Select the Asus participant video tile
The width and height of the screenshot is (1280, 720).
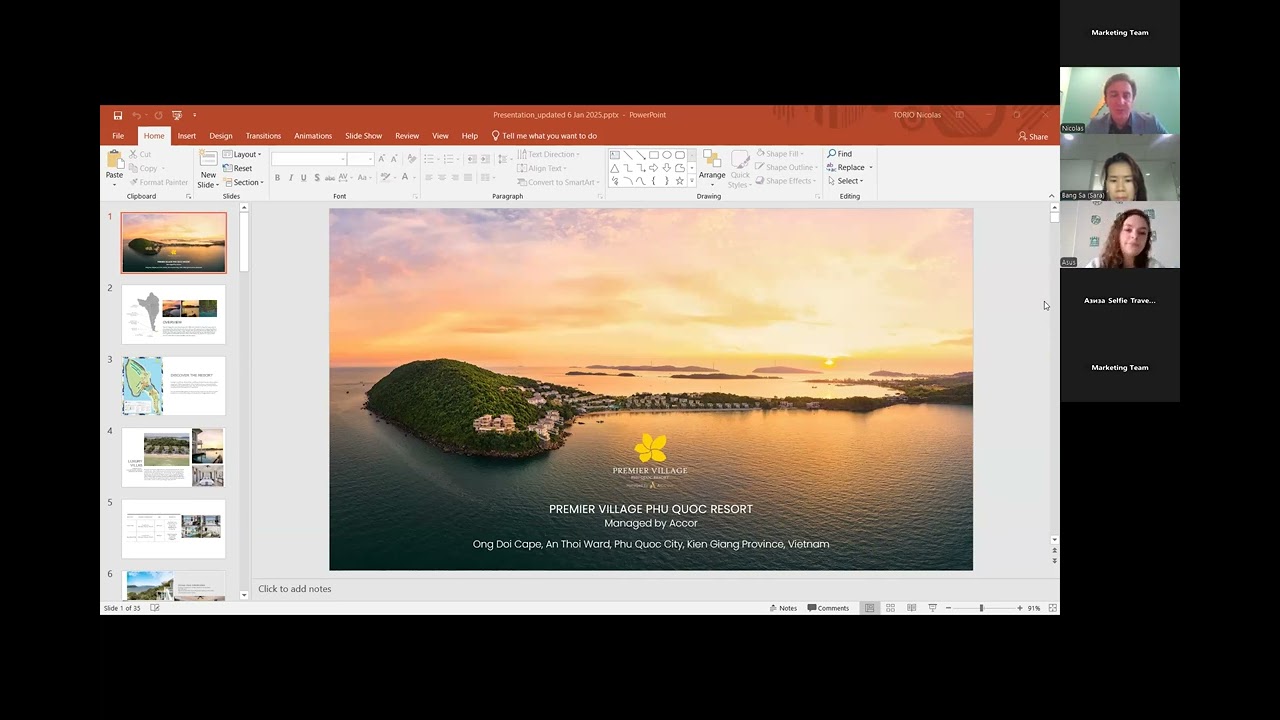point(1120,234)
